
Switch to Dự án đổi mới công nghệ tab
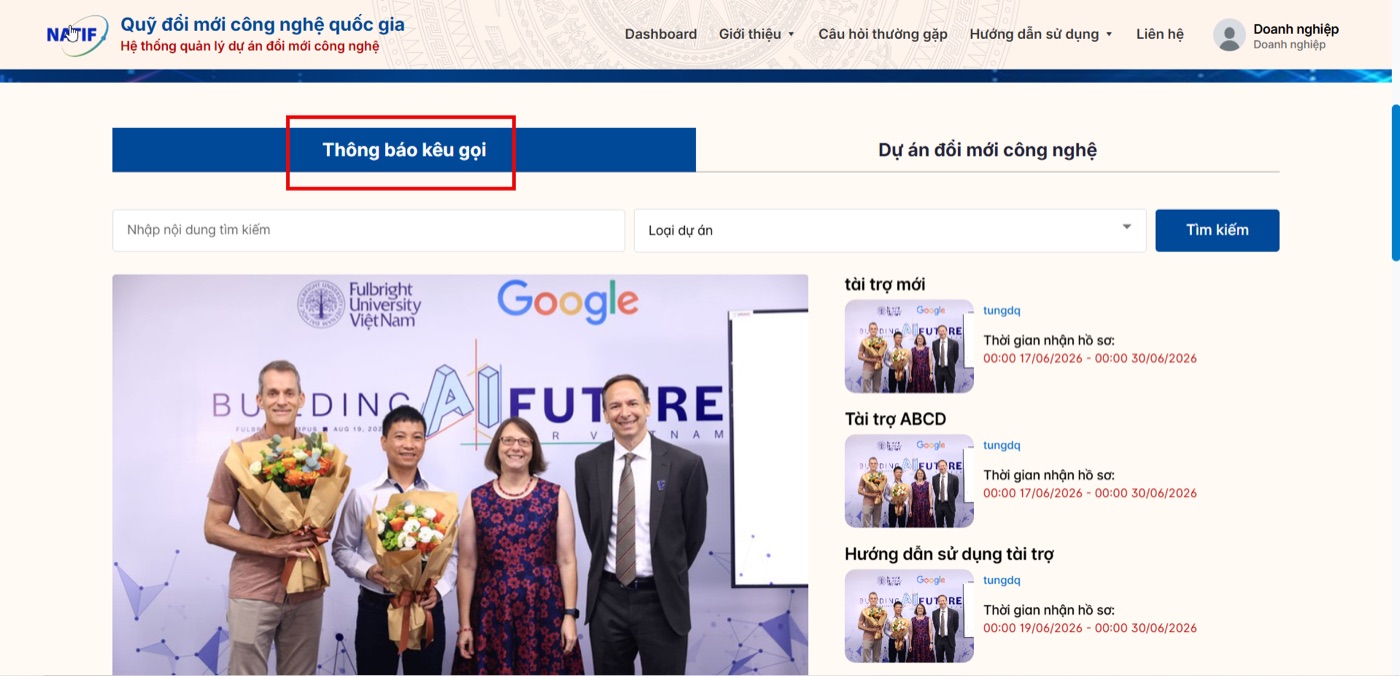pos(988,150)
